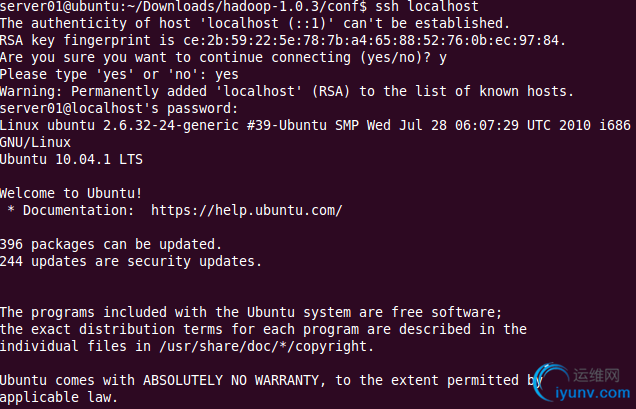
Task: Click the '396 packages can be updated' line
Action: tap(111, 244)
